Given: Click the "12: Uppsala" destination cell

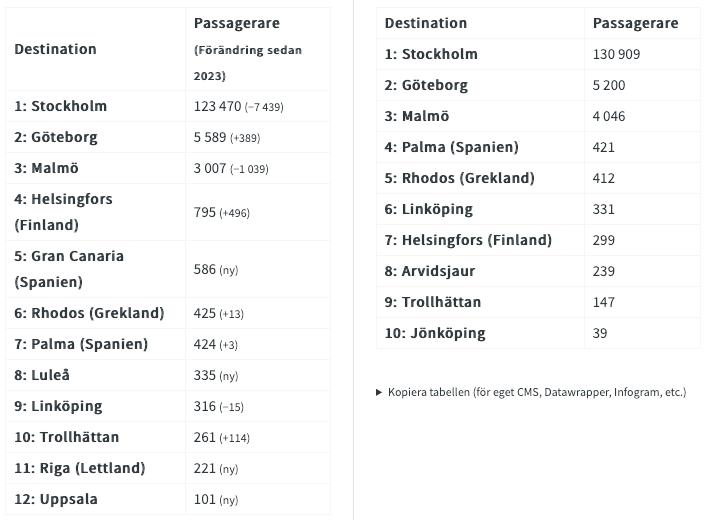Looking at the screenshot, I should coord(56,499).
